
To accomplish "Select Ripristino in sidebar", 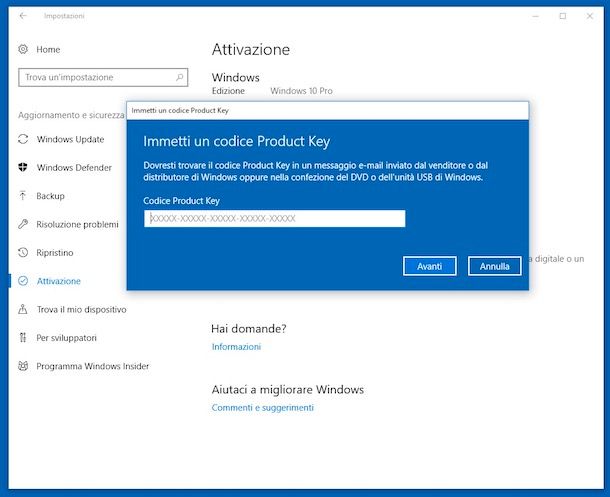I will (x=54, y=253).
